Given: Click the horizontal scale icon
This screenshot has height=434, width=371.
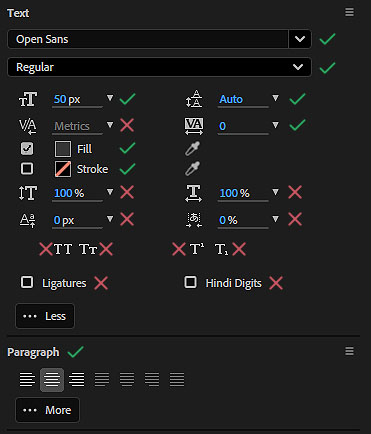Looking at the screenshot, I should (194, 193).
